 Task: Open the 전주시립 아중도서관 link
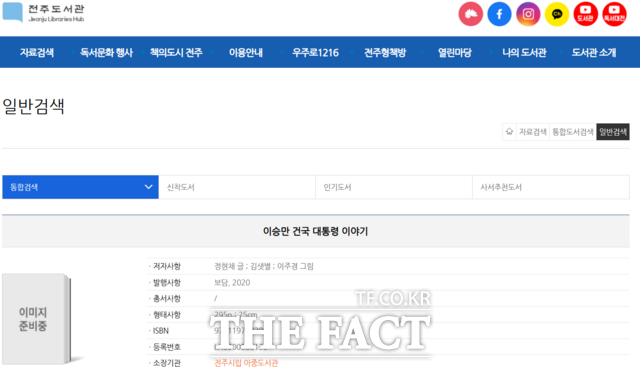coord(246,363)
